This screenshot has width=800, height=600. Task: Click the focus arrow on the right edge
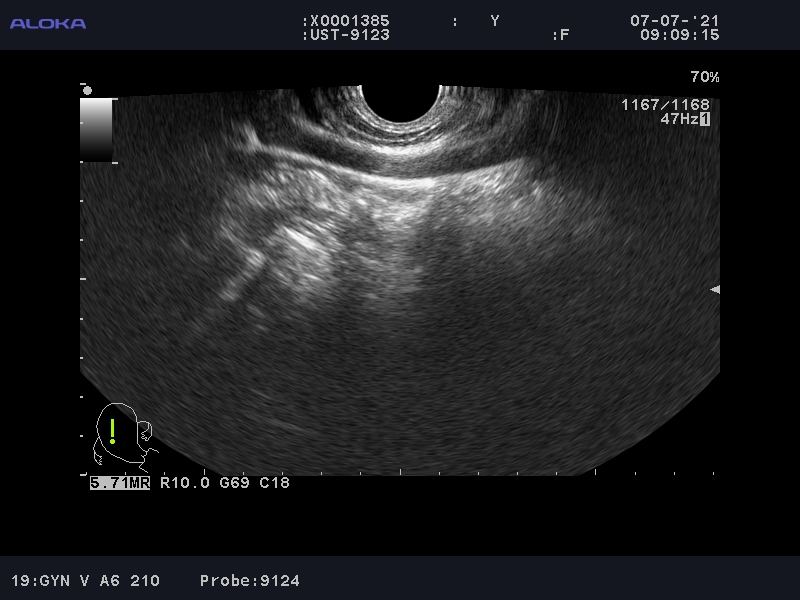click(x=714, y=289)
